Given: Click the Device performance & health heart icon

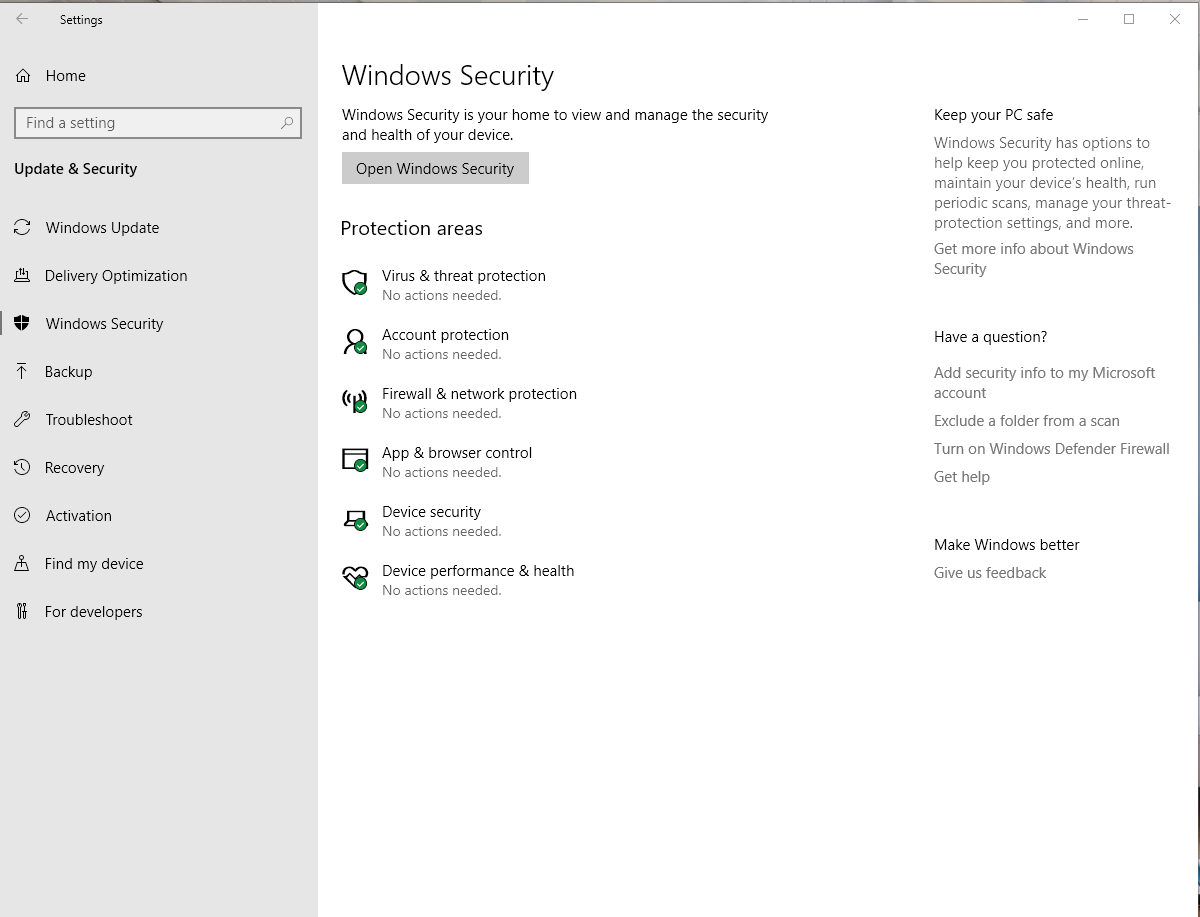Looking at the screenshot, I should (x=355, y=578).
